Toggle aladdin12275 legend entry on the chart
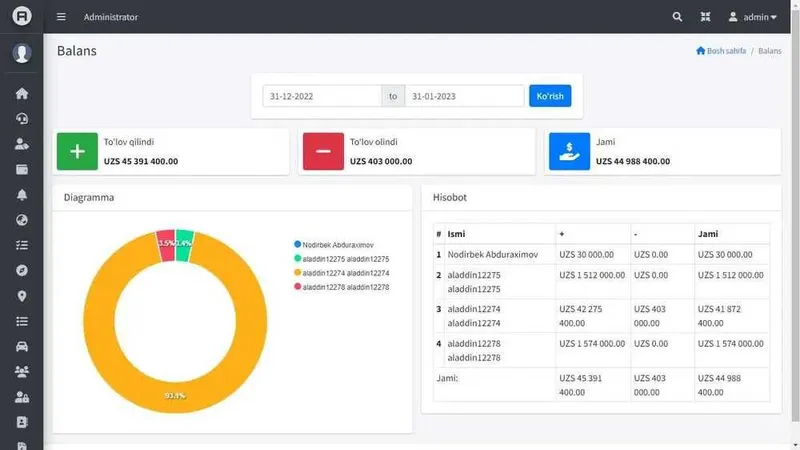Screen dimensions: 800x450 tap(341, 259)
